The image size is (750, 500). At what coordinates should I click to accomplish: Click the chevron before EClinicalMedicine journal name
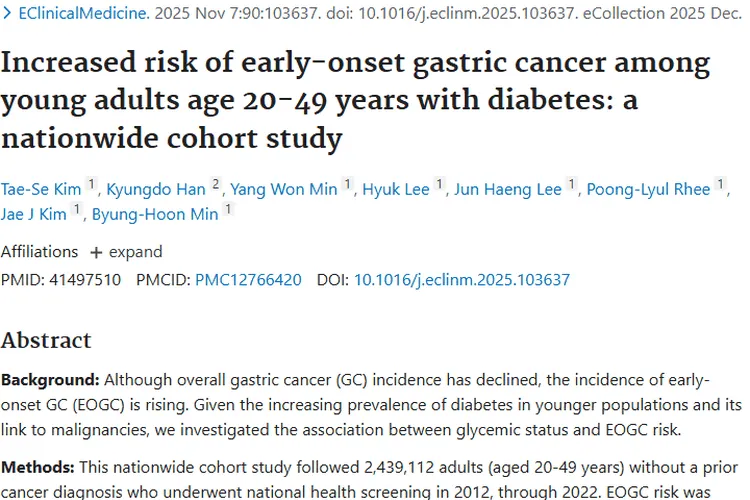coord(9,15)
